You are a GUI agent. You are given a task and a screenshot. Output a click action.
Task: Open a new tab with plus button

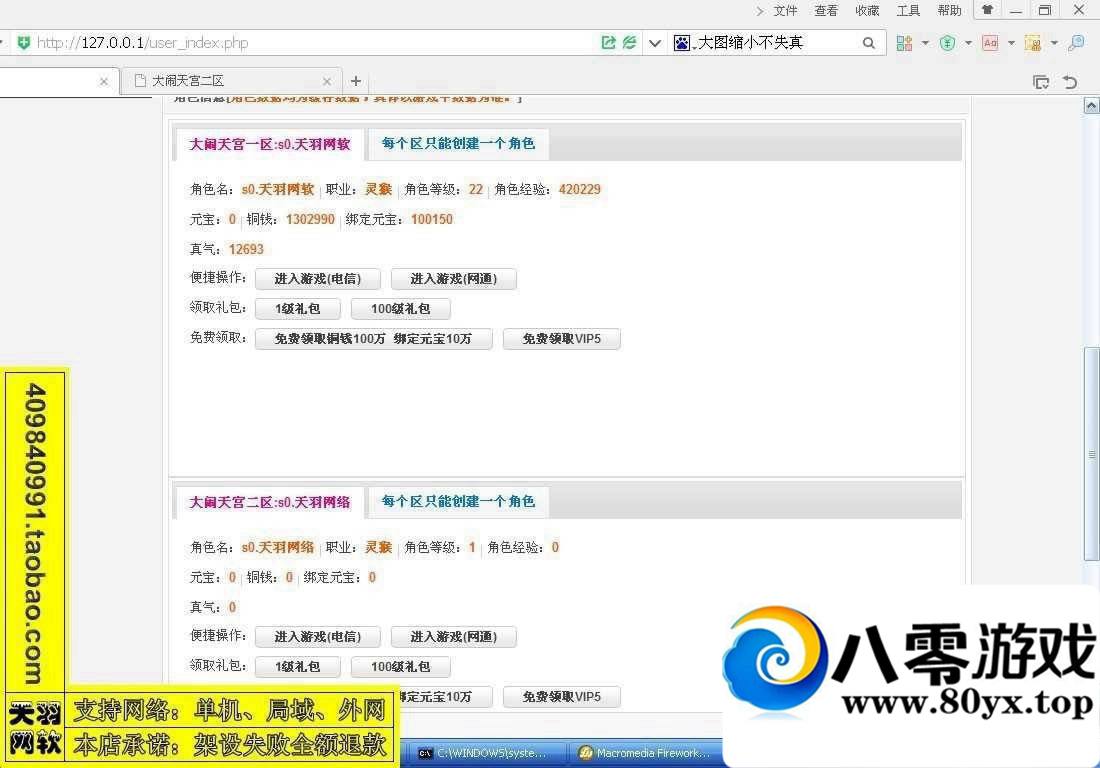pyautogui.click(x=356, y=81)
